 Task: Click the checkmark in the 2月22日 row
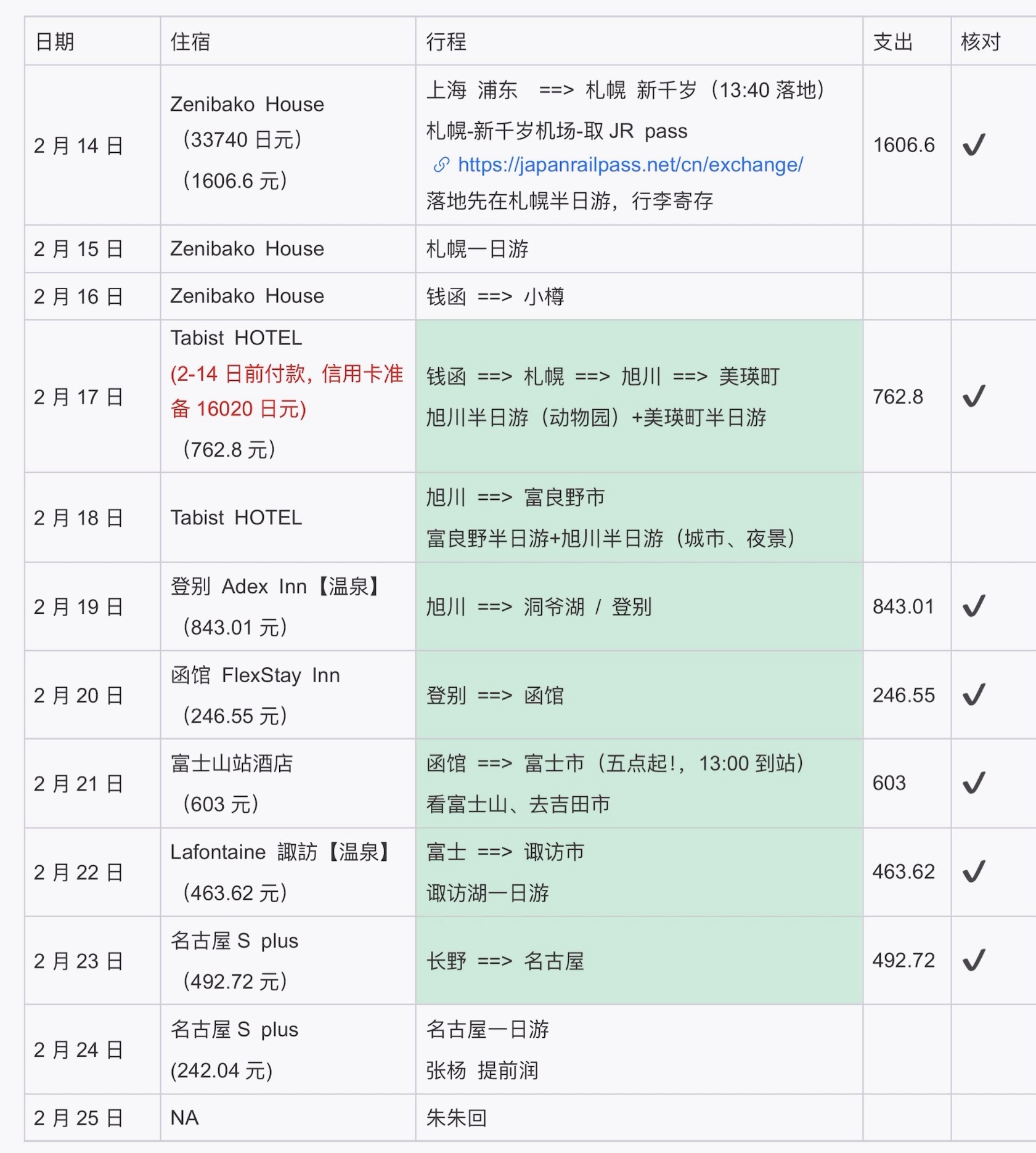pyautogui.click(x=974, y=872)
